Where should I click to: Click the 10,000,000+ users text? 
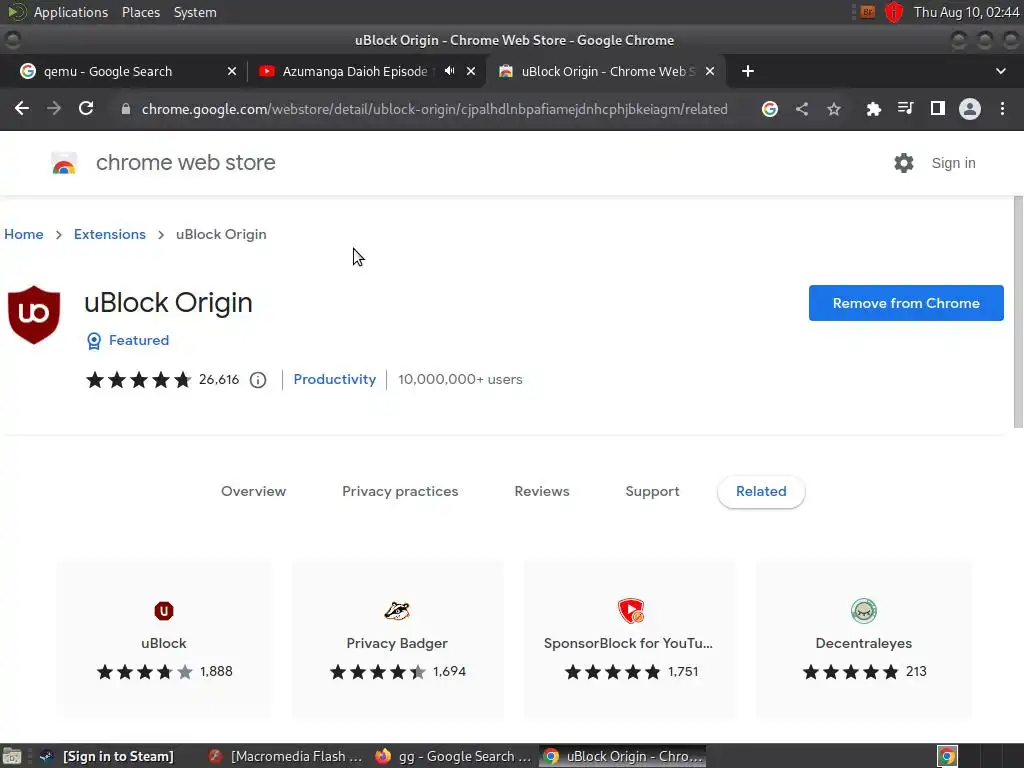(x=460, y=379)
